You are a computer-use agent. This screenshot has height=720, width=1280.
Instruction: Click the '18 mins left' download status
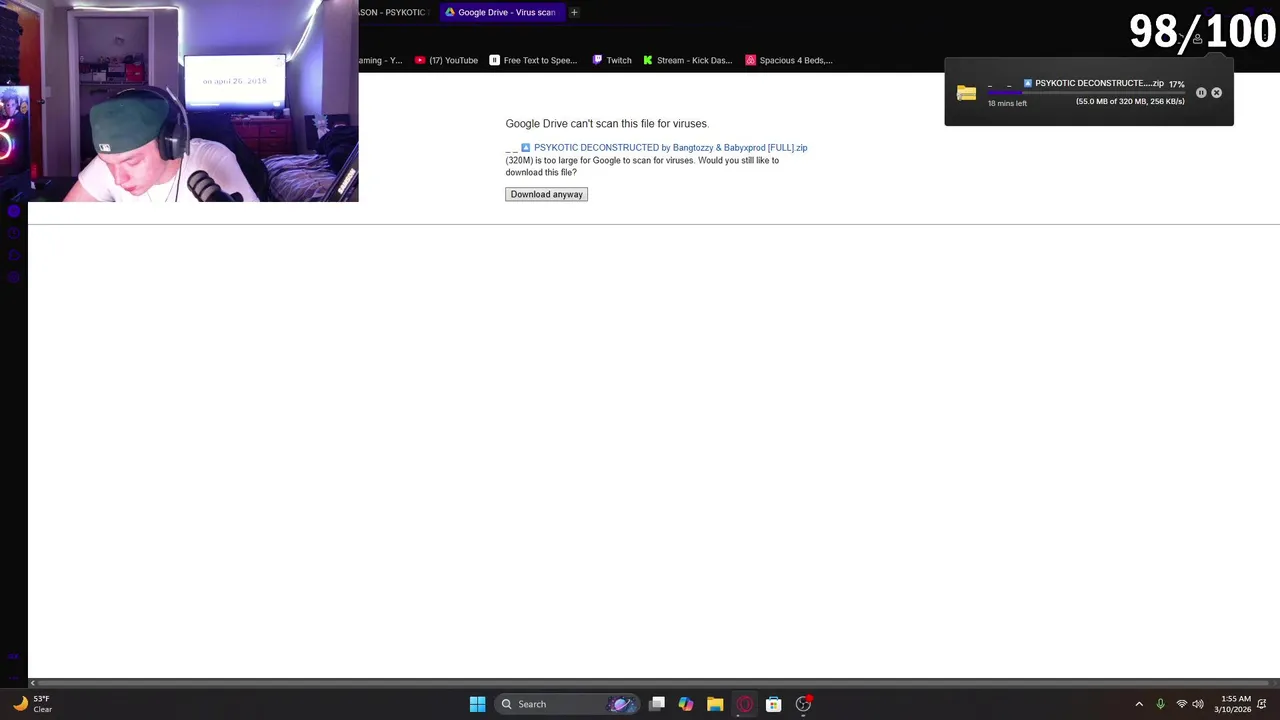point(1007,103)
